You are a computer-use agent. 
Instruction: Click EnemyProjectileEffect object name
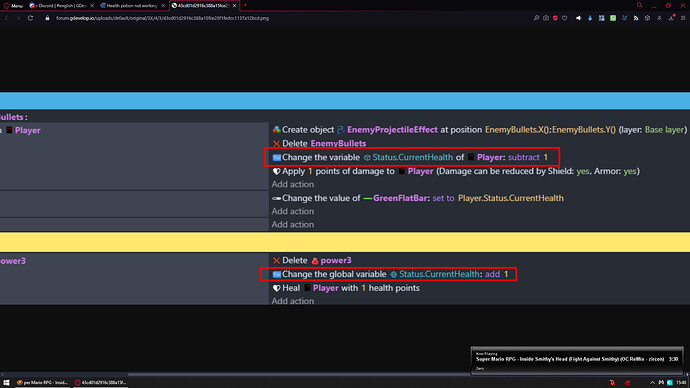click(x=392, y=130)
